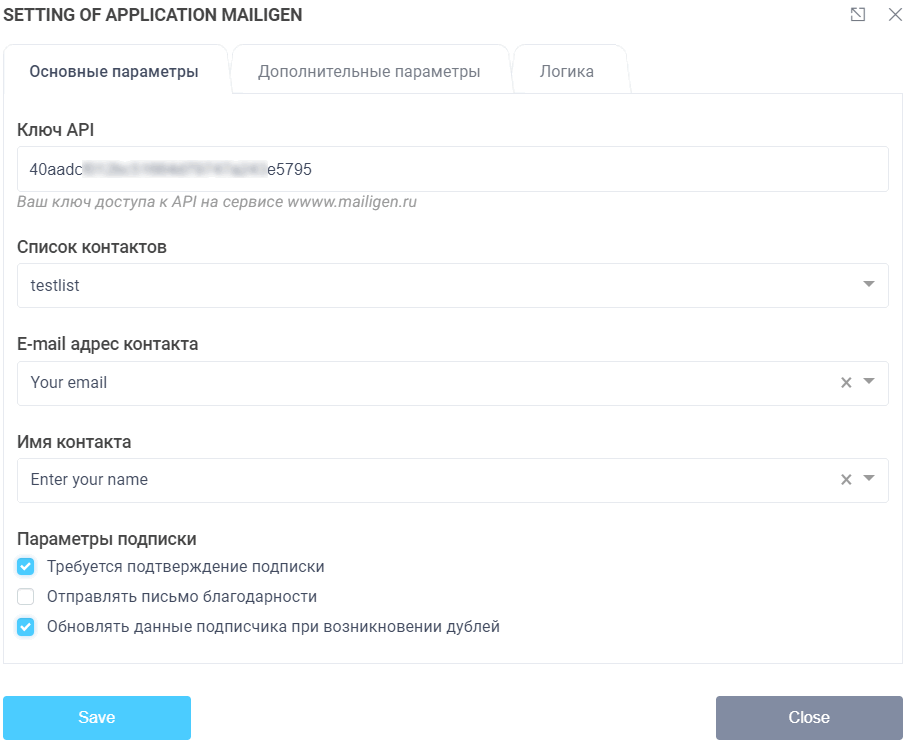Uncheck "Требуется подтверждение подписки"
Viewport: 906px width, 743px height.
[25, 566]
